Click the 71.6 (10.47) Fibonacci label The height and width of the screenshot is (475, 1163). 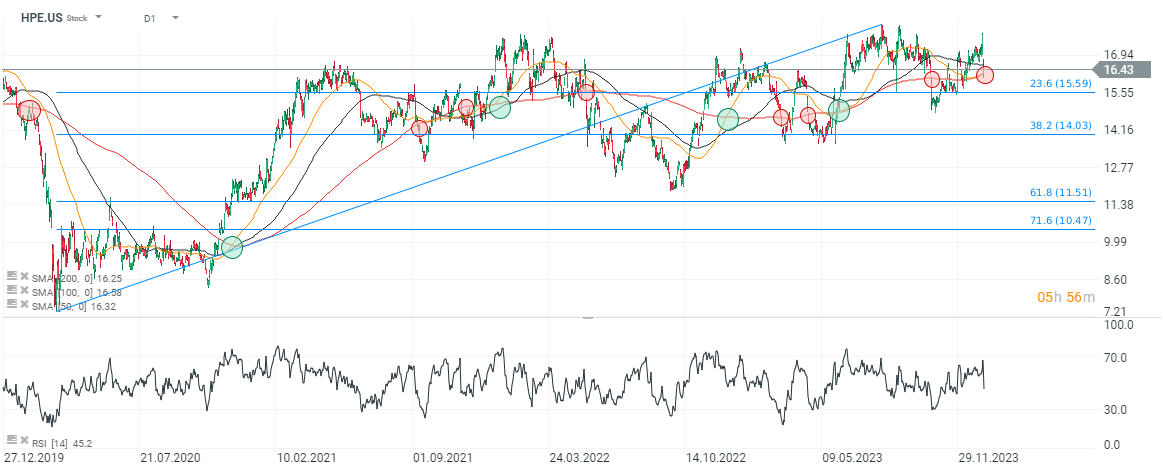1061,220
